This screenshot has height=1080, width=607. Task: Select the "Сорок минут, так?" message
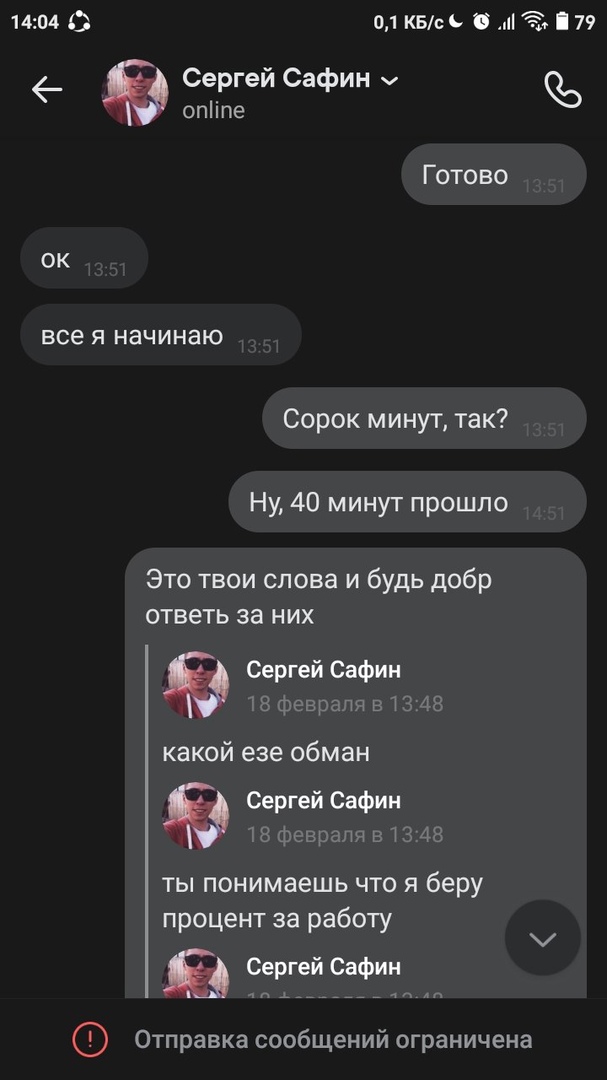pyautogui.click(x=424, y=418)
